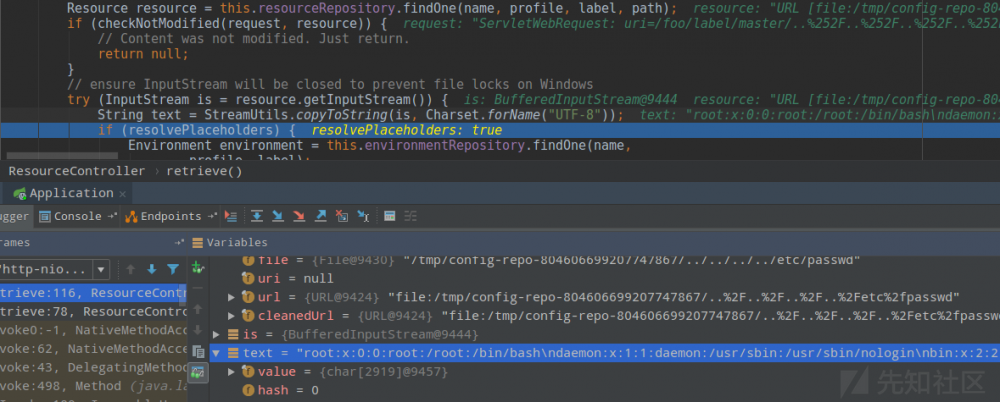Click retrieve() in the breadcrumb
This screenshot has height=402, width=1000.
[x=204, y=171]
